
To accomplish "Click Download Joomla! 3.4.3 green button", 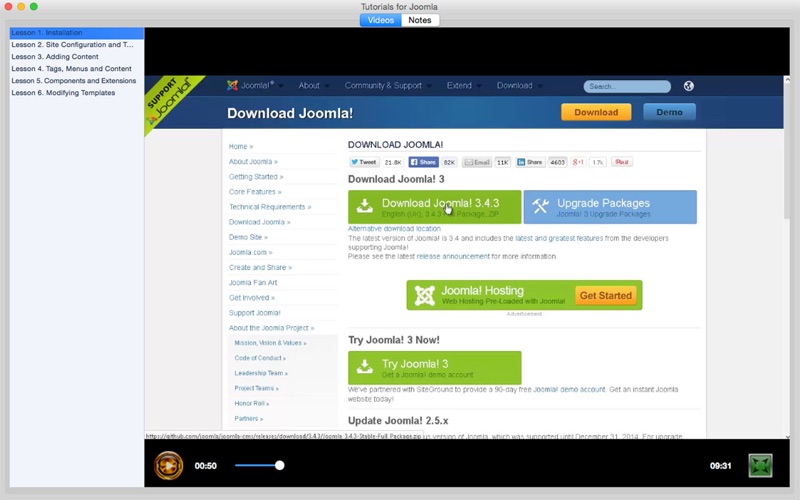I will tap(435, 207).
